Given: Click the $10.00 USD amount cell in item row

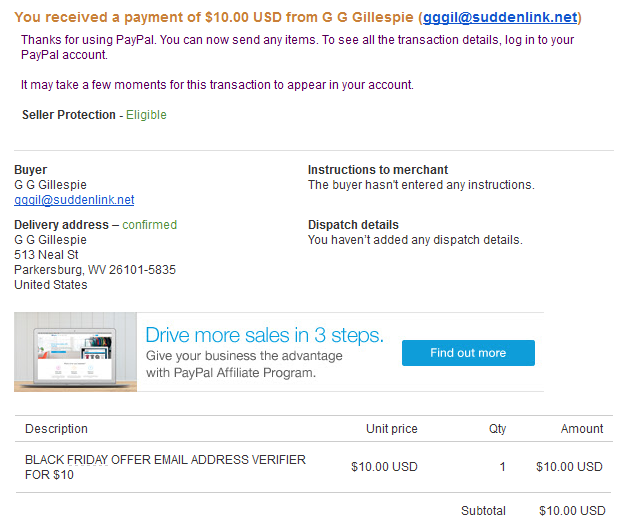Looking at the screenshot, I should coord(569,466).
